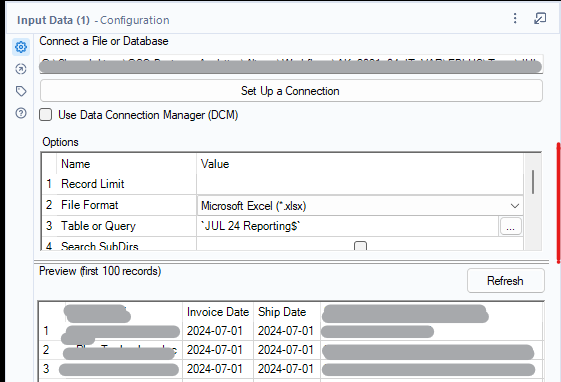This screenshot has width=561, height=382.
Task: Open the Annotation tag icon in sidebar
Action: [x=21, y=91]
